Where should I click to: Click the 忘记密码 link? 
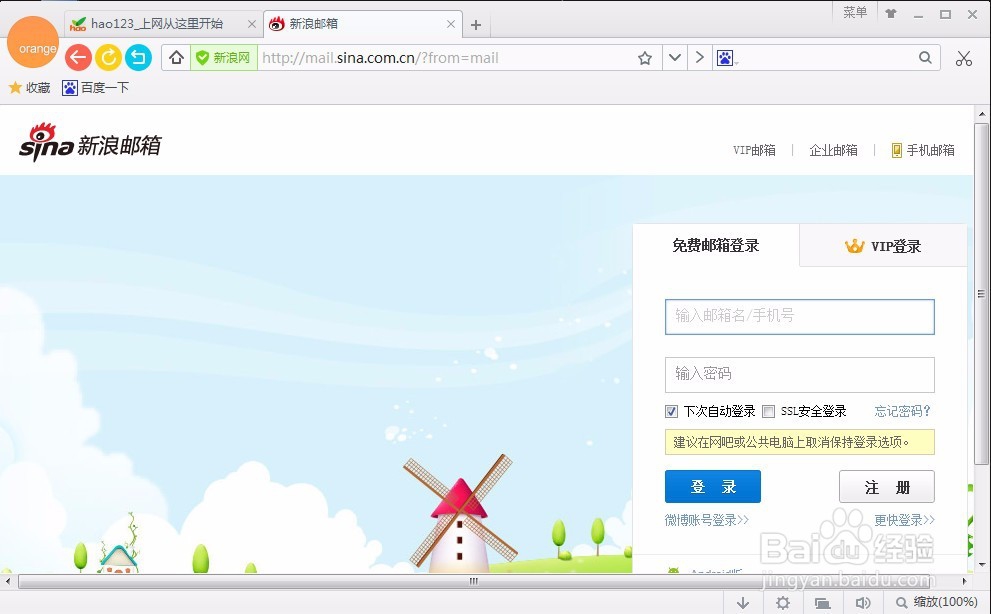[x=901, y=411]
